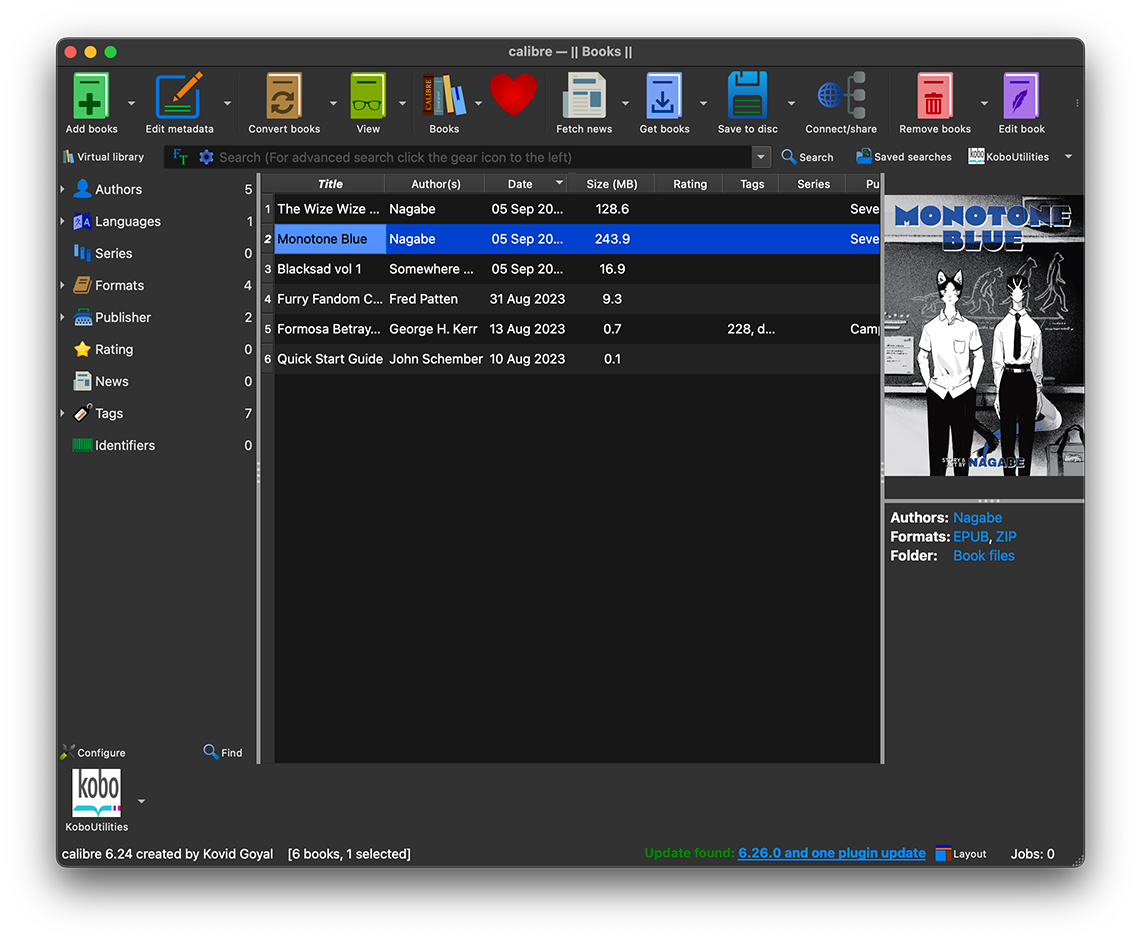Toggle the full text search icon
This screenshot has height=941, width=1140.
pos(180,157)
